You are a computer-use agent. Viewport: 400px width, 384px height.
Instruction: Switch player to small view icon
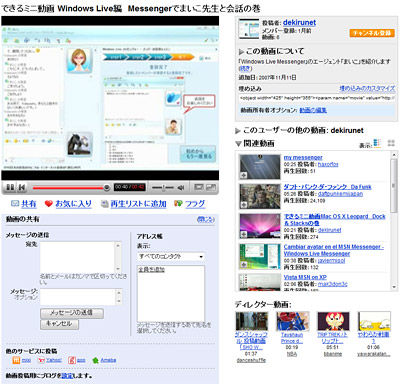(199, 187)
